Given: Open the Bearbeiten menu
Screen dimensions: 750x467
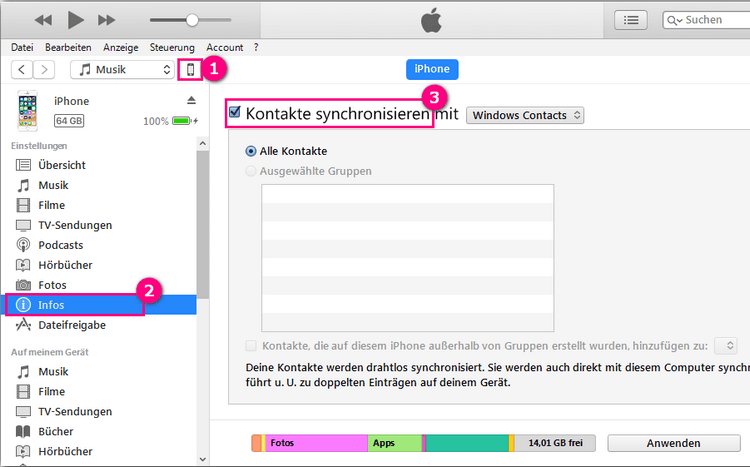Looking at the screenshot, I should (68, 47).
